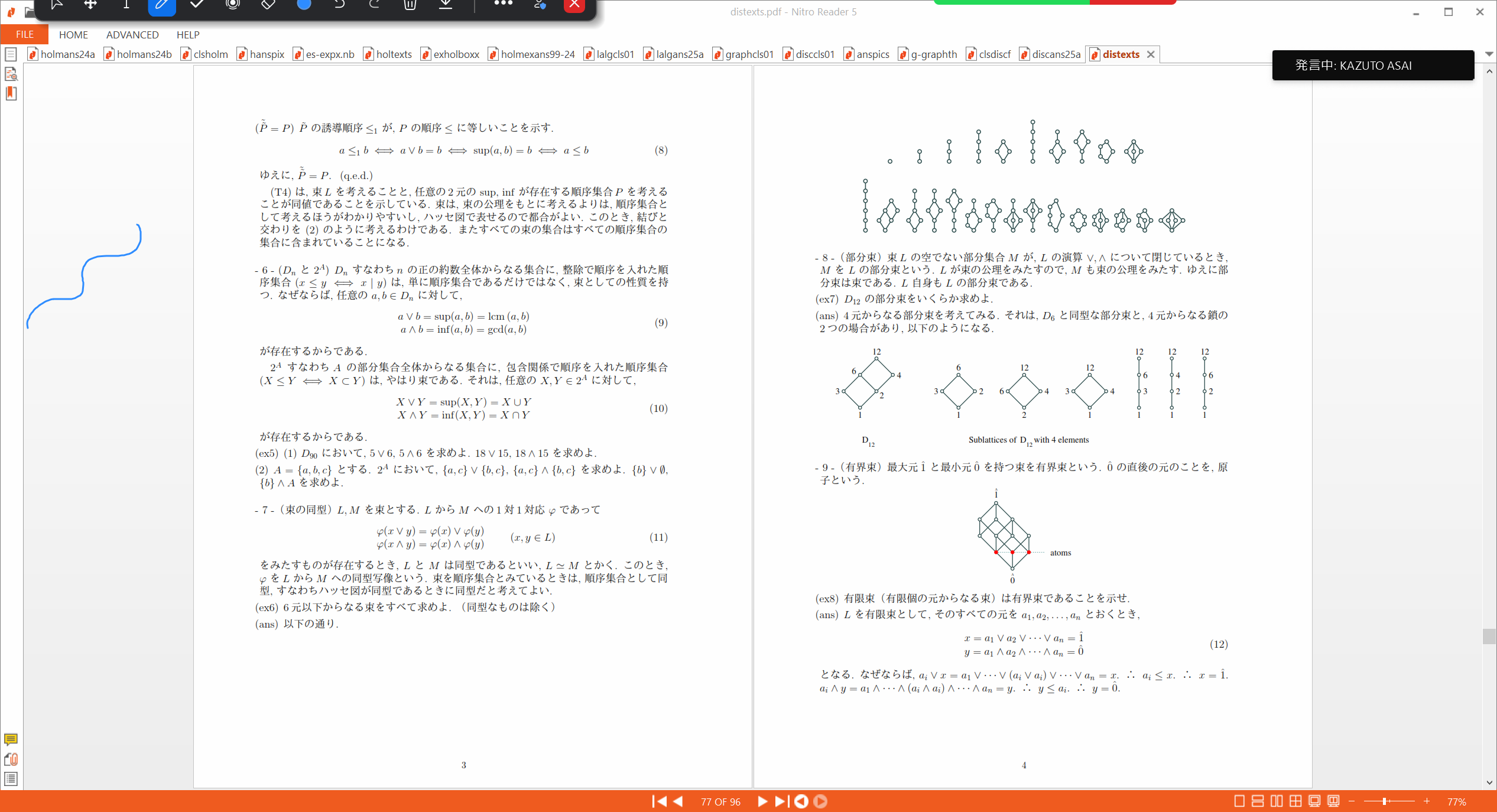Image resolution: width=1497 pixels, height=812 pixels.
Task: Go to the next page
Action: tap(762, 801)
